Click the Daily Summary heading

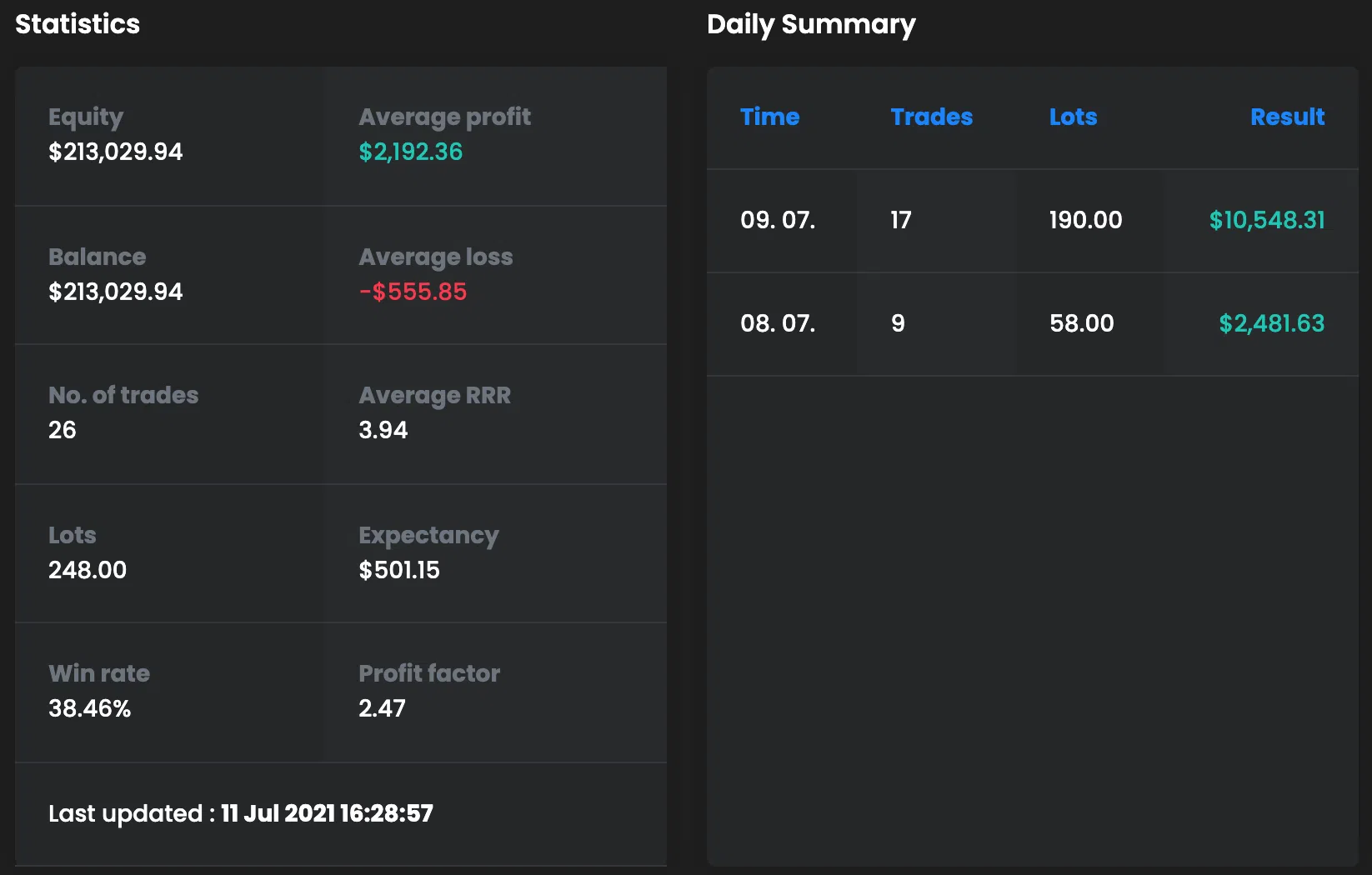point(811,25)
